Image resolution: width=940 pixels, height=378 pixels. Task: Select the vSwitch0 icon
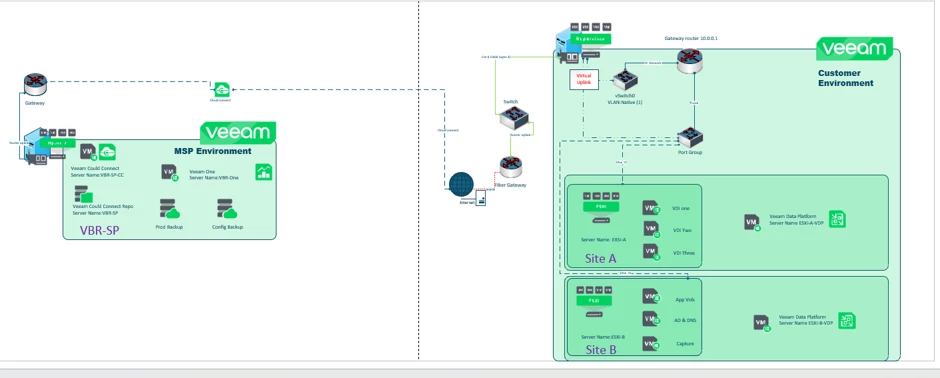[625, 79]
